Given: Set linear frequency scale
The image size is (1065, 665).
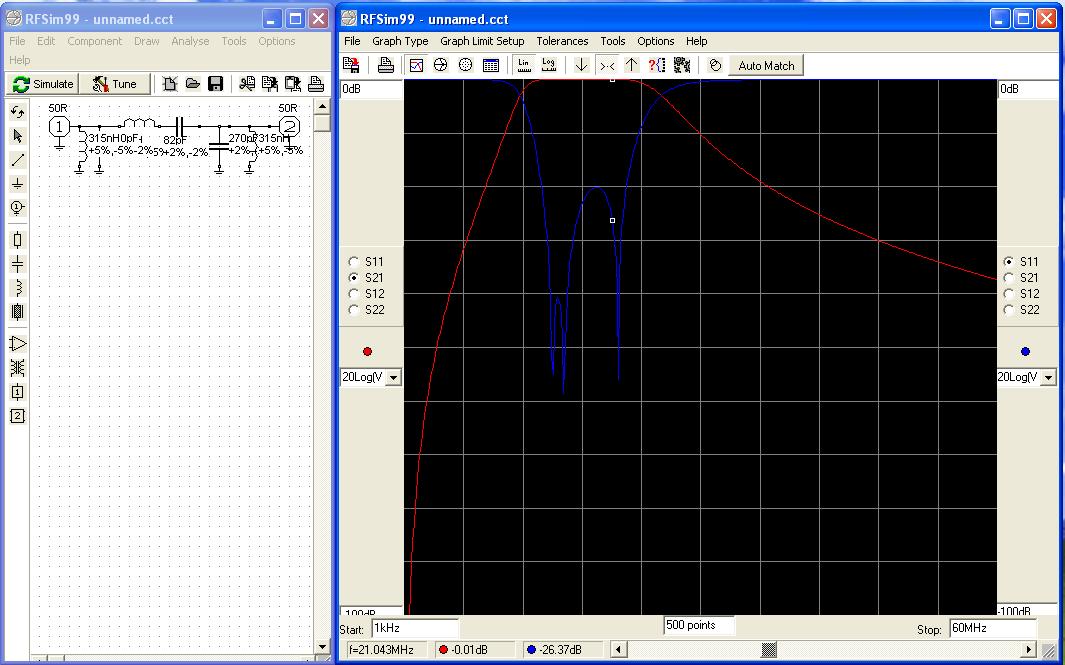Looking at the screenshot, I should (x=524, y=65).
